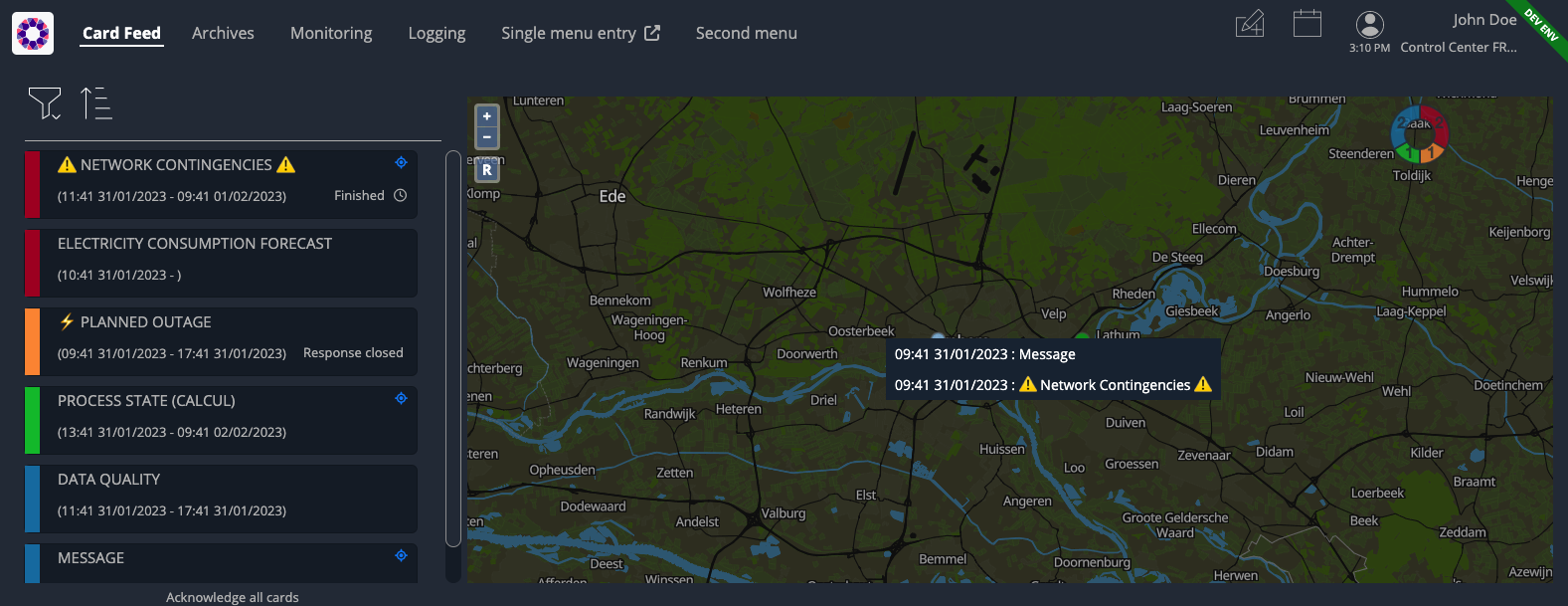Switch to the Archives tab

(223, 33)
